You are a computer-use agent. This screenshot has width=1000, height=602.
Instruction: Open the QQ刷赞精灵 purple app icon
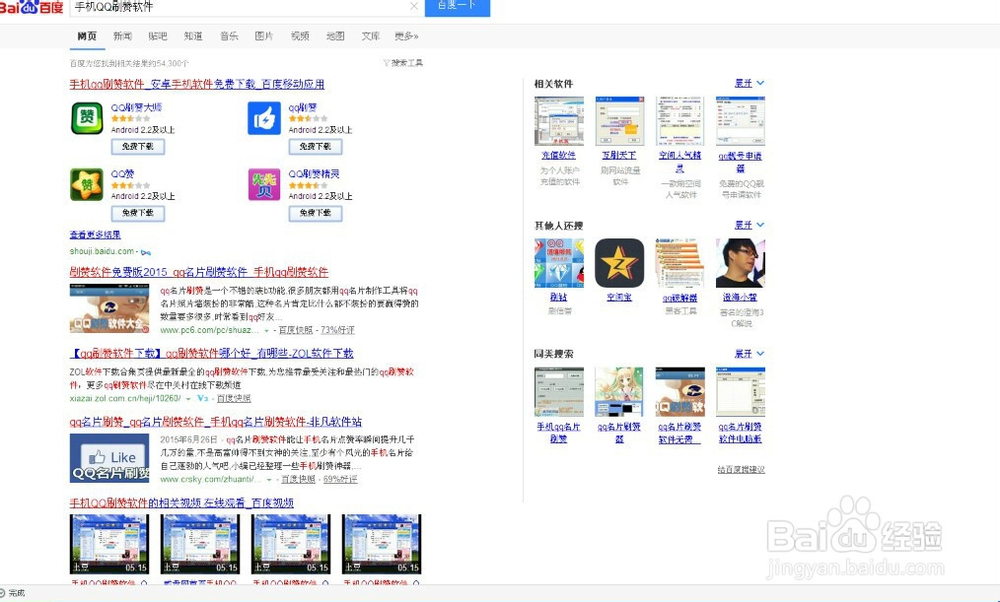[264, 184]
